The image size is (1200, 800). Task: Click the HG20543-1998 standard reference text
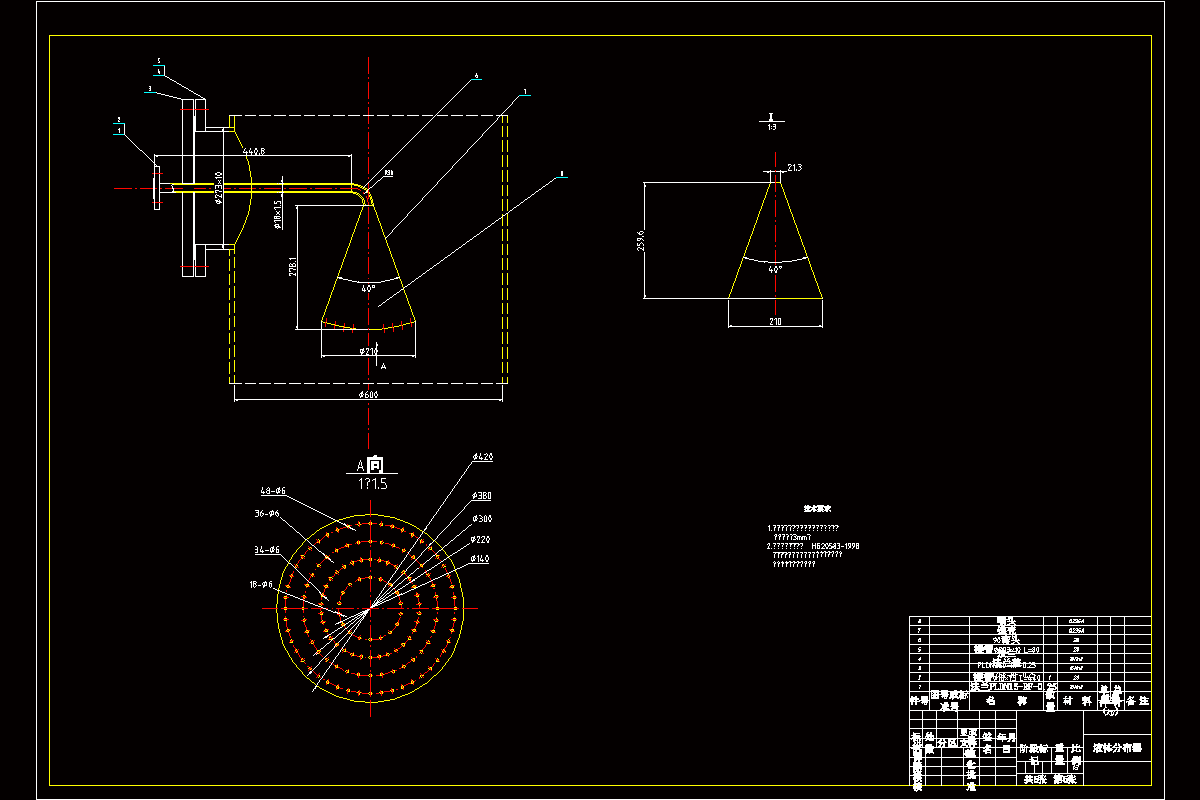[x=835, y=546]
